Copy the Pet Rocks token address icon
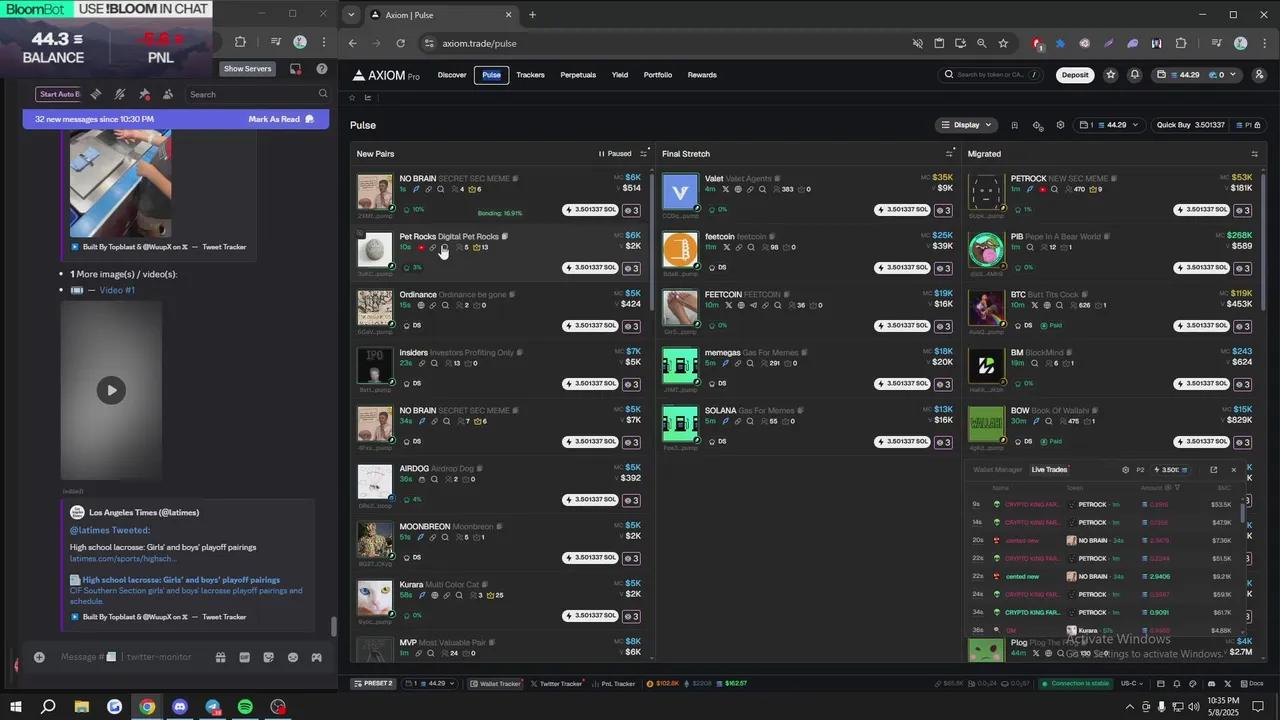This screenshot has height=720, width=1280. coord(505,237)
